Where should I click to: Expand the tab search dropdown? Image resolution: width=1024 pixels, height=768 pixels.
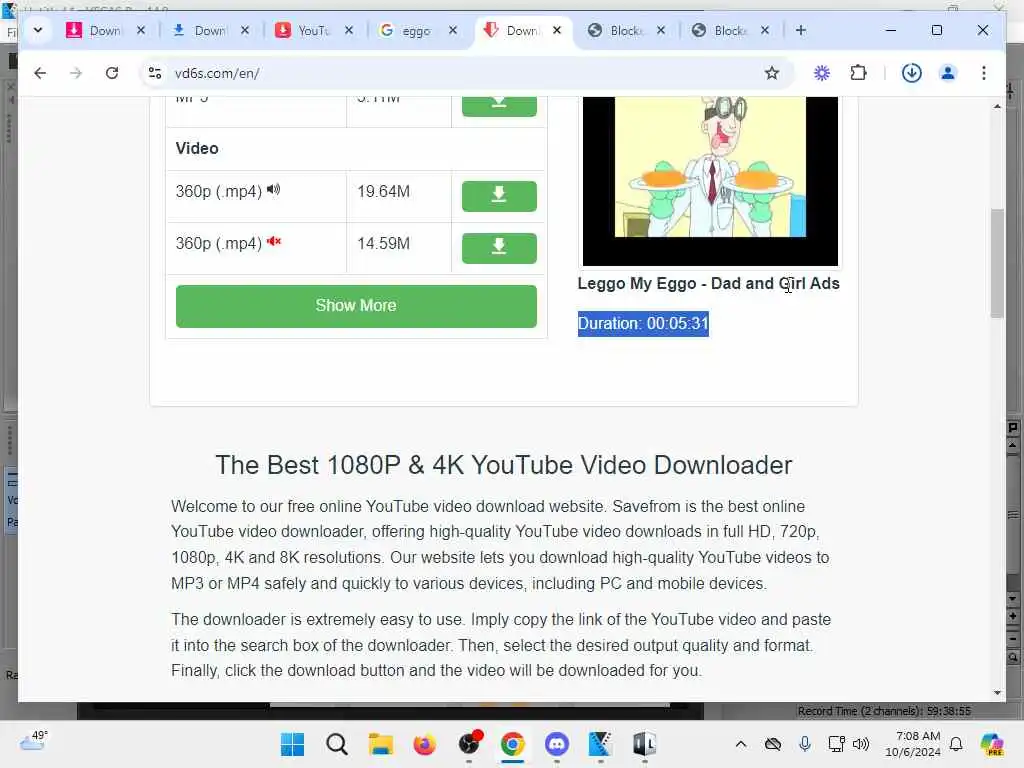38,30
